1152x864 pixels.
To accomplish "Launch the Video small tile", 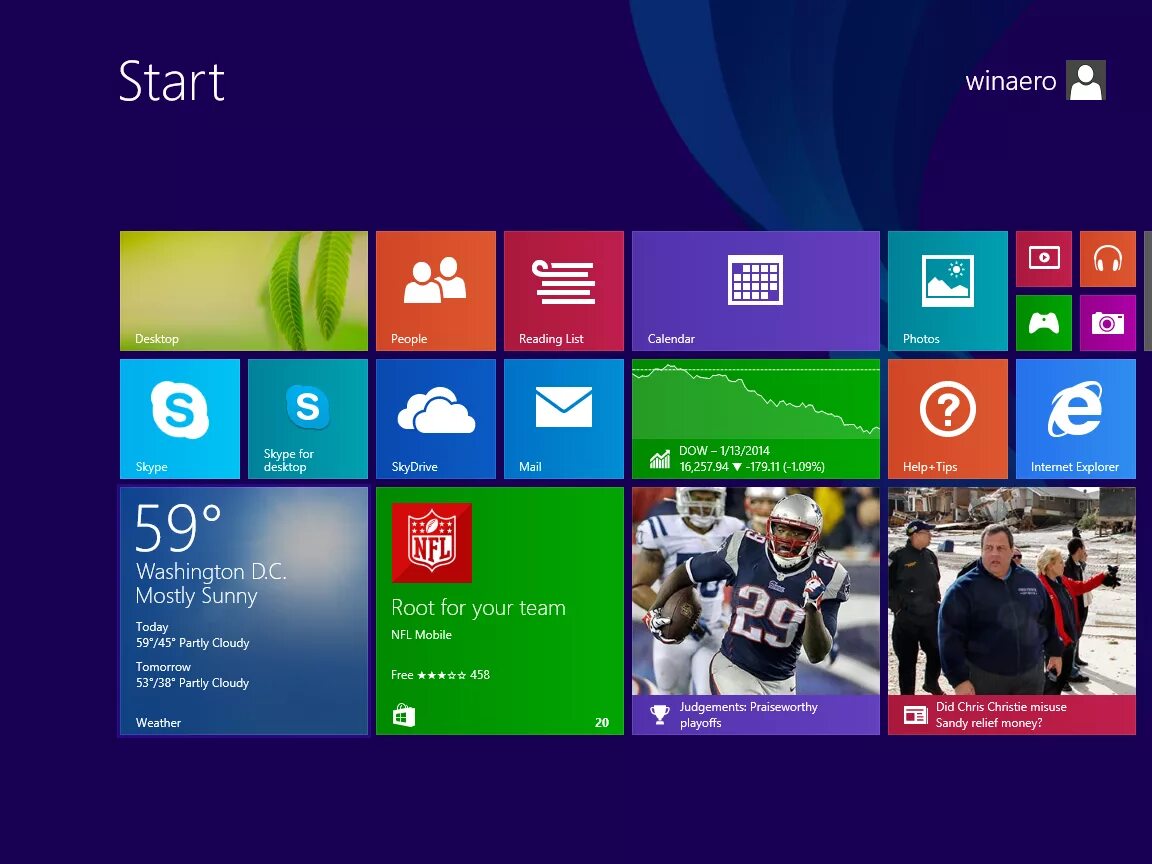I will coord(1044,259).
